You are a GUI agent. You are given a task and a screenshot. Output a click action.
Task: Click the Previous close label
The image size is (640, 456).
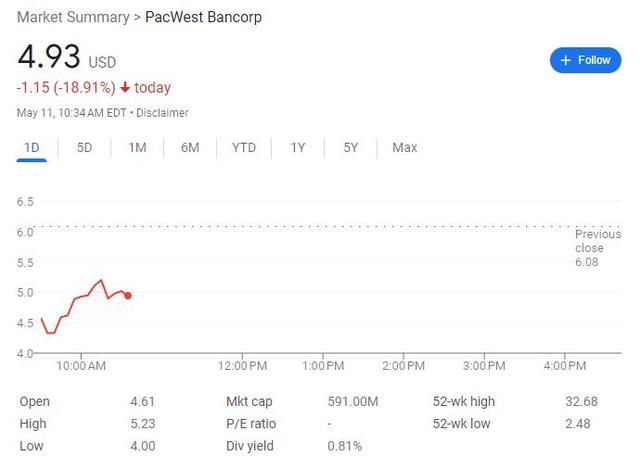click(x=597, y=240)
